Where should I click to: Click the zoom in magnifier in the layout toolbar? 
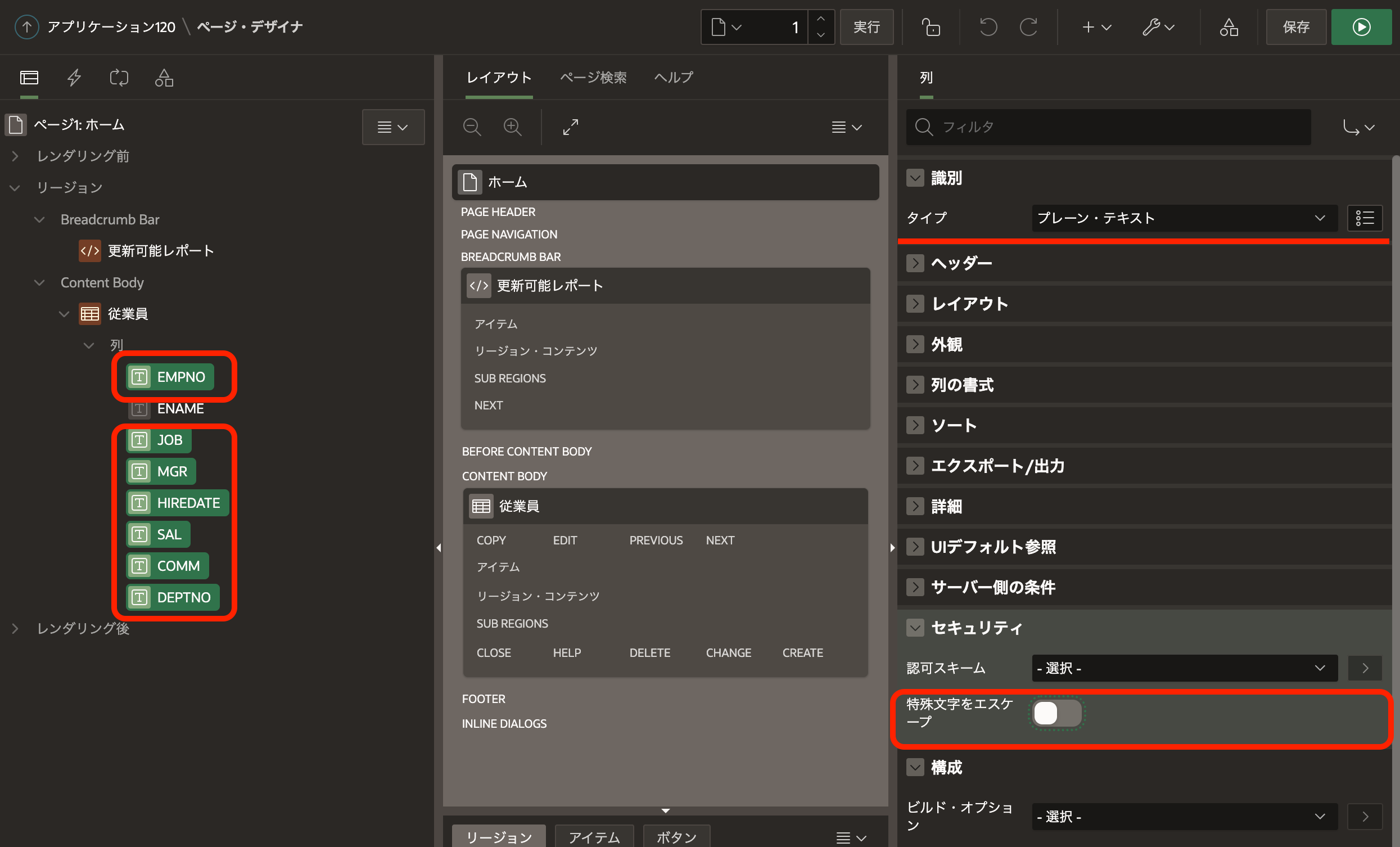[513, 127]
